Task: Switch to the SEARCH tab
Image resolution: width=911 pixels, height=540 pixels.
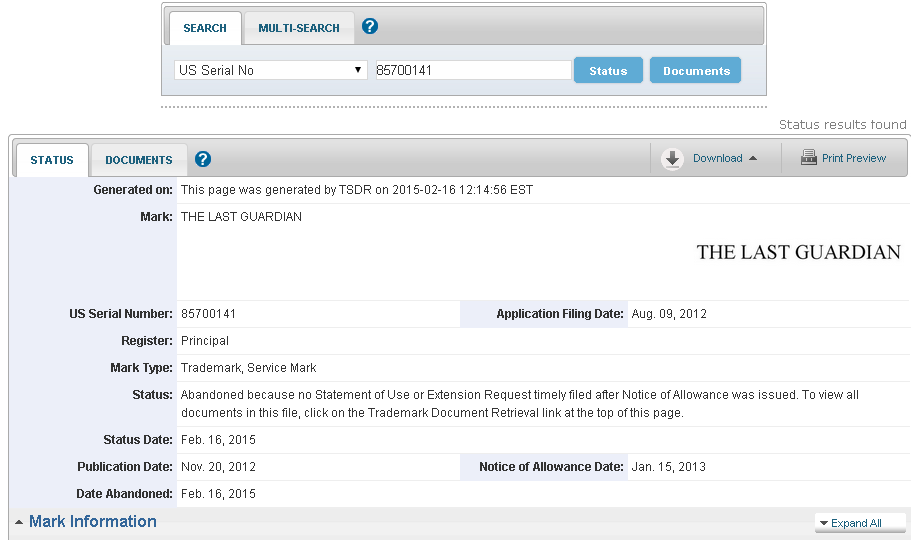Action: click(x=205, y=28)
